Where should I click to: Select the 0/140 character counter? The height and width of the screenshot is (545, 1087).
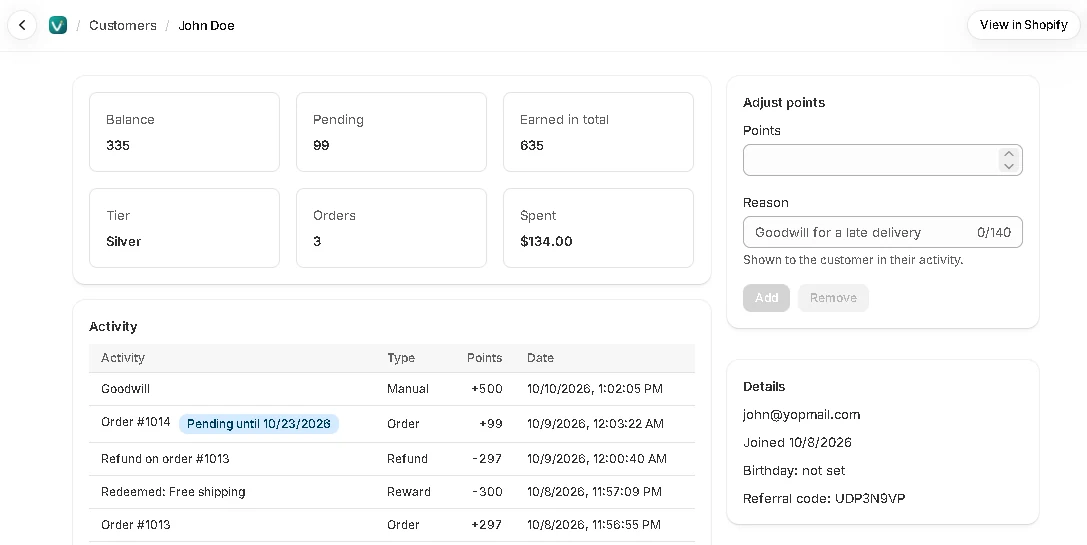pyautogui.click(x=994, y=232)
